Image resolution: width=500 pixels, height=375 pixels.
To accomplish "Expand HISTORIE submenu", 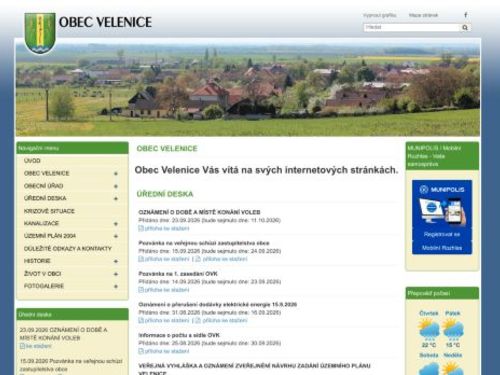I will (x=116, y=261).
